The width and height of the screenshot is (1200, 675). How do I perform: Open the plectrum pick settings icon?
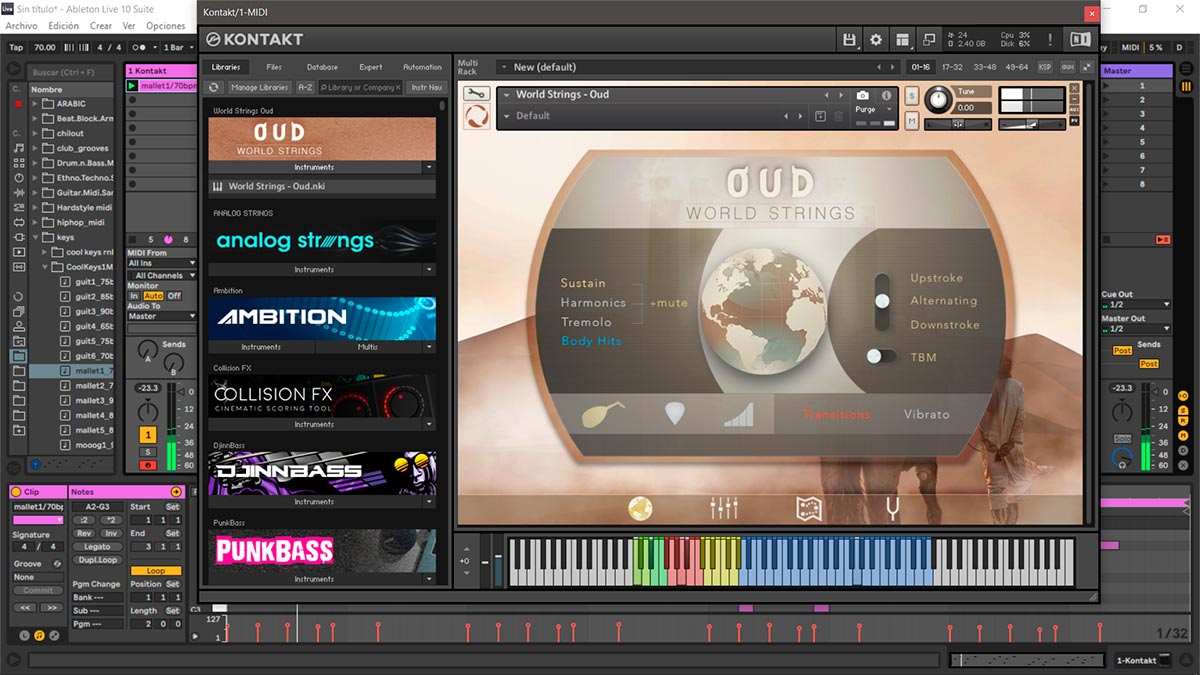pyautogui.click(x=675, y=413)
